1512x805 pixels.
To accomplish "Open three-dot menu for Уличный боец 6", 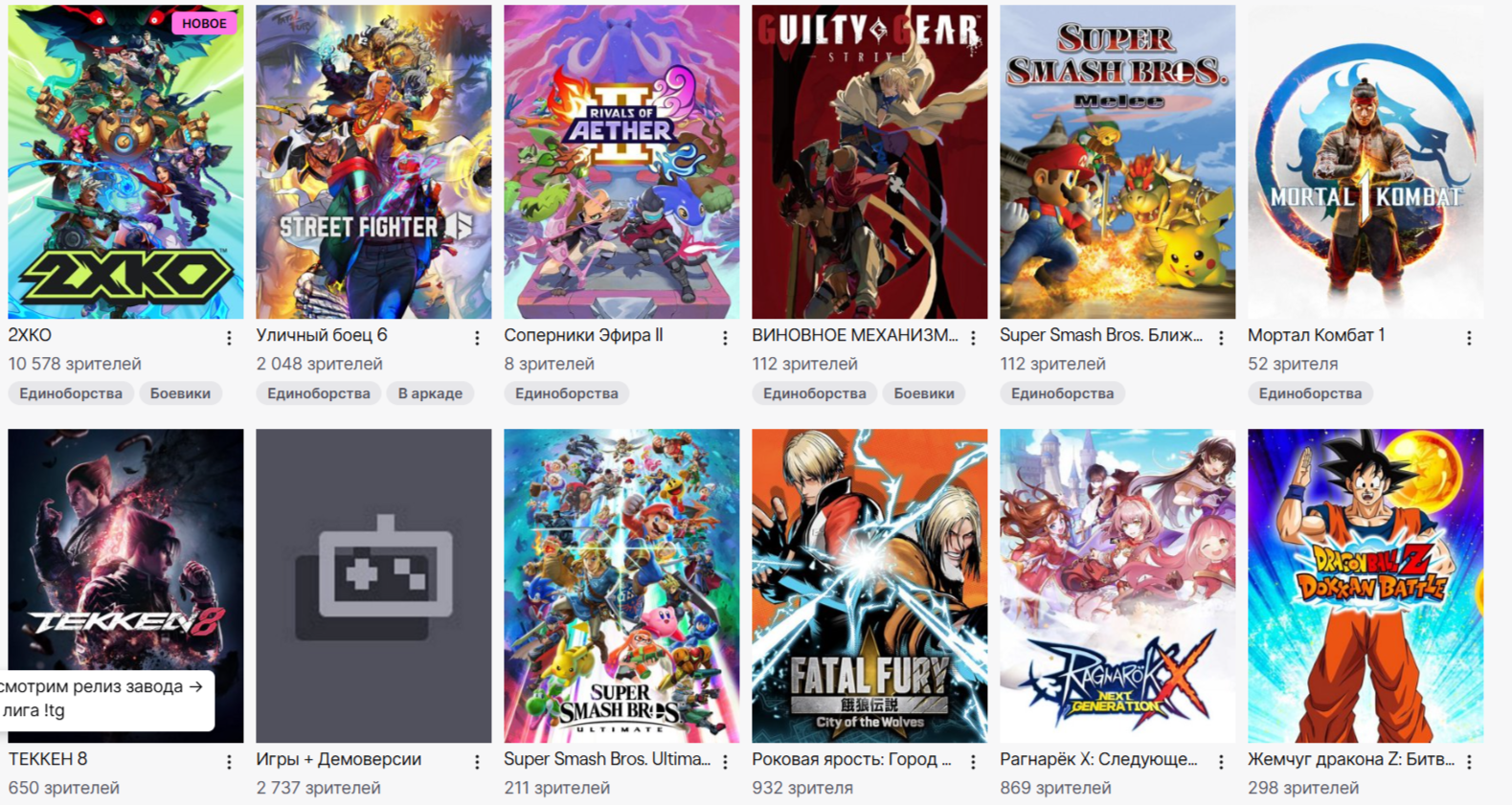I will coord(477,338).
